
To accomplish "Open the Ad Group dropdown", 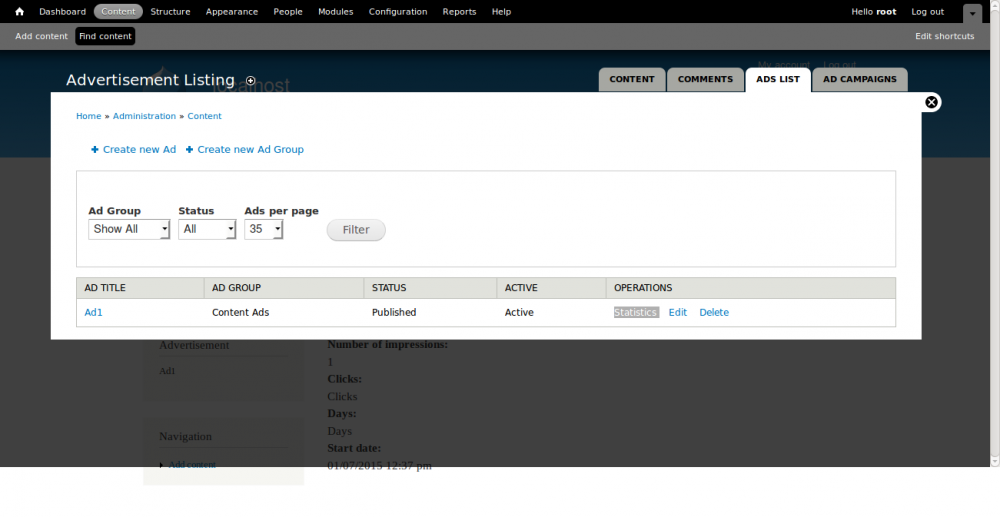I will tap(129, 229).
